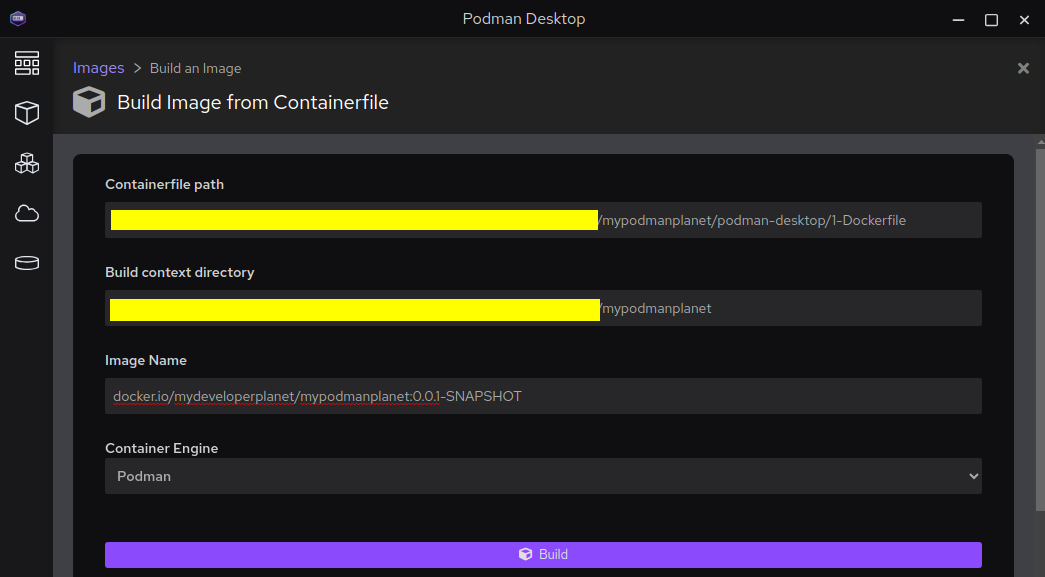1045x577 pixels.
Task: Navigate back via the Images breadcrumb link
Action: pyautogui.click(x=98, y=68)
